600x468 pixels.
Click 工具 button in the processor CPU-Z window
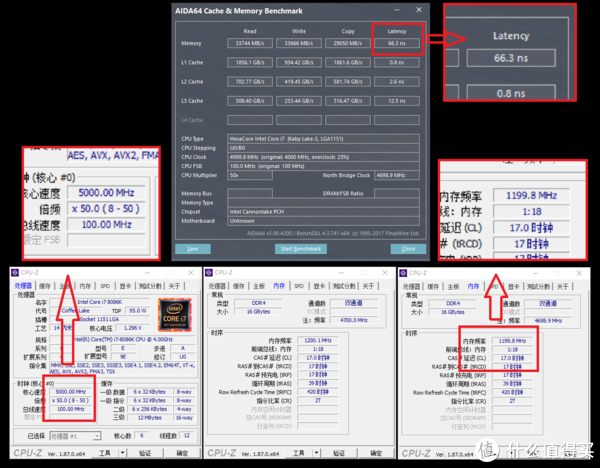[105, 453]
